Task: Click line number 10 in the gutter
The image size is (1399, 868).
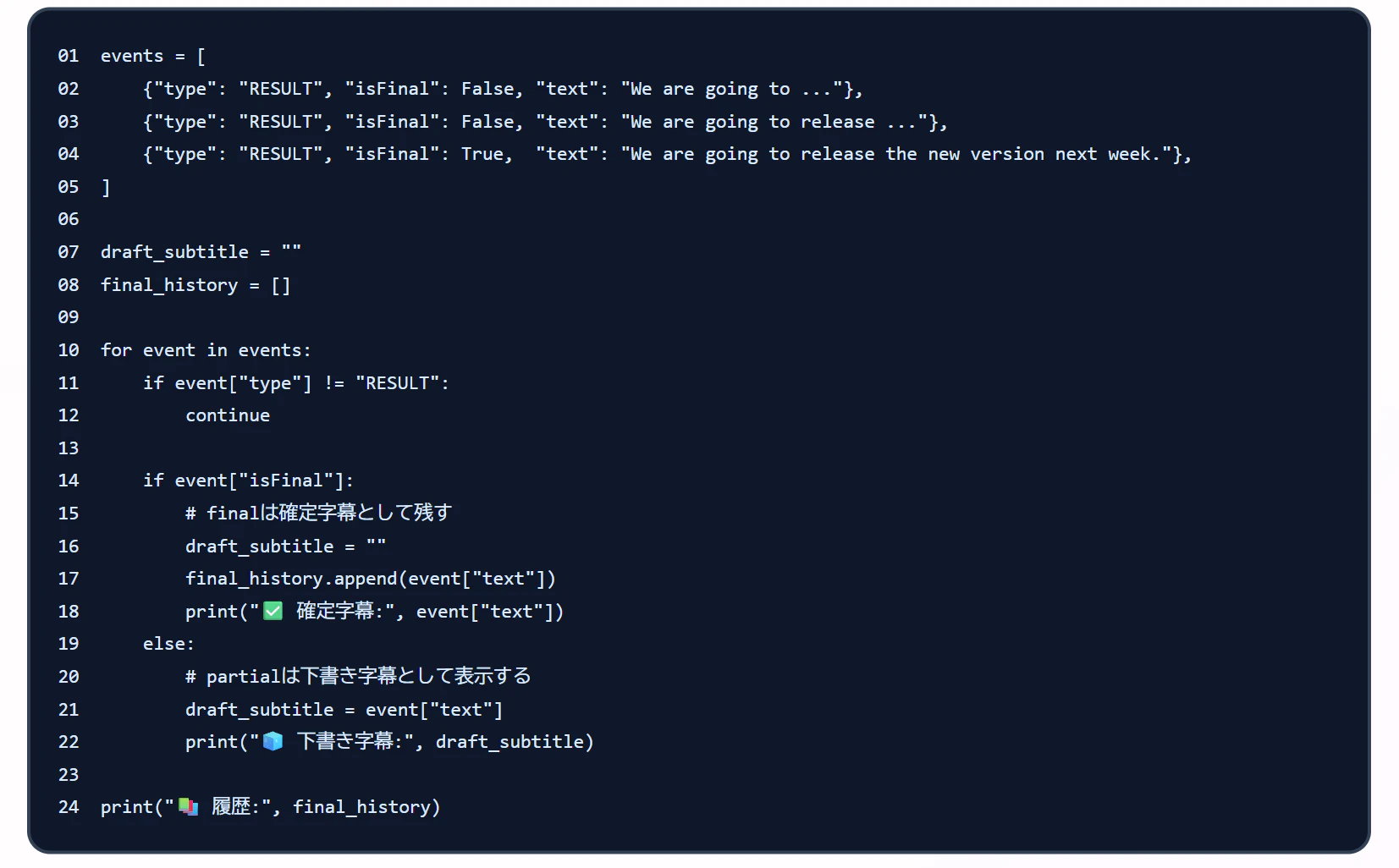Action: point(69,350)
